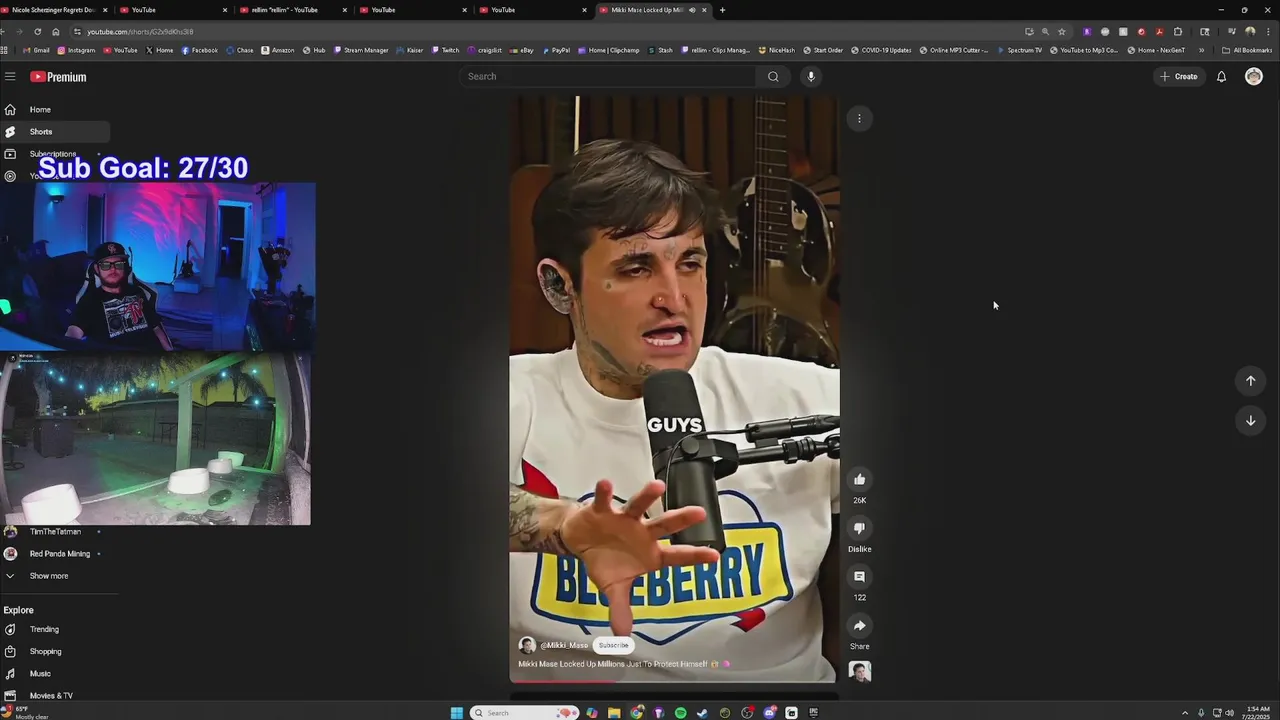Open Spotify from taskbar

[680, 713]
